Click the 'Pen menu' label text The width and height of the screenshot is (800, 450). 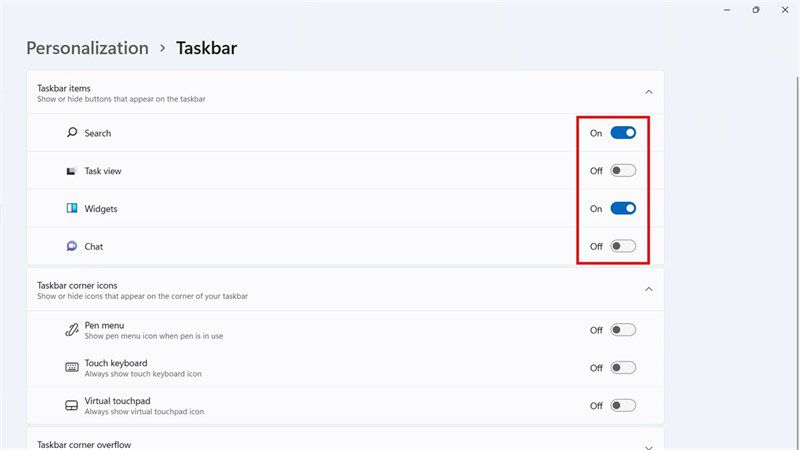pos(105,325)
